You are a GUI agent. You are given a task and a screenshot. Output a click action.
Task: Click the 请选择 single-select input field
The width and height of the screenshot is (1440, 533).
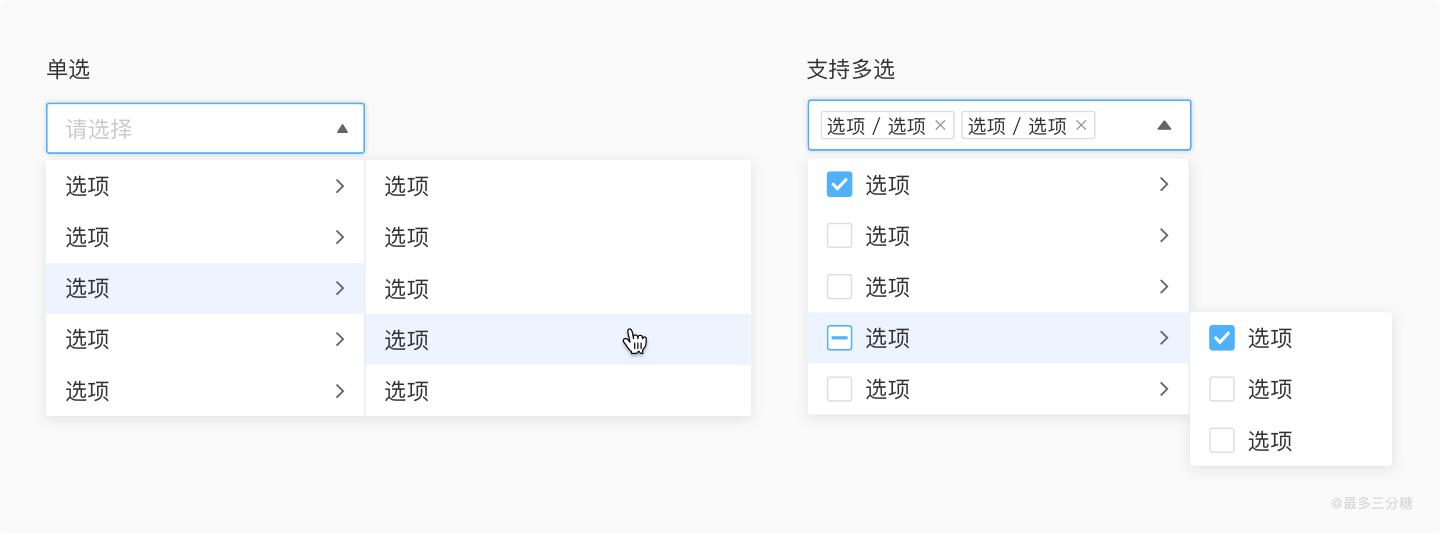[x=190, y=129]
